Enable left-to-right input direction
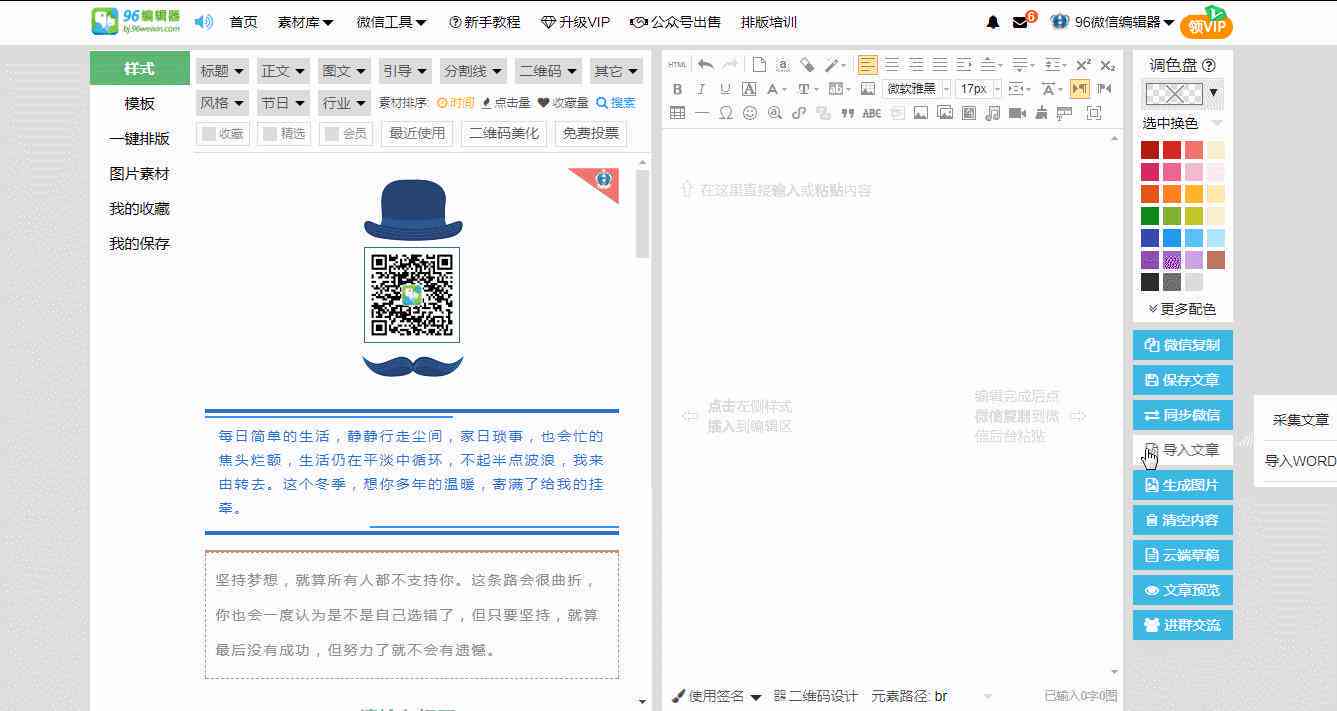The height and width of the screenshot is (711, 1337). coord(1080,89)
